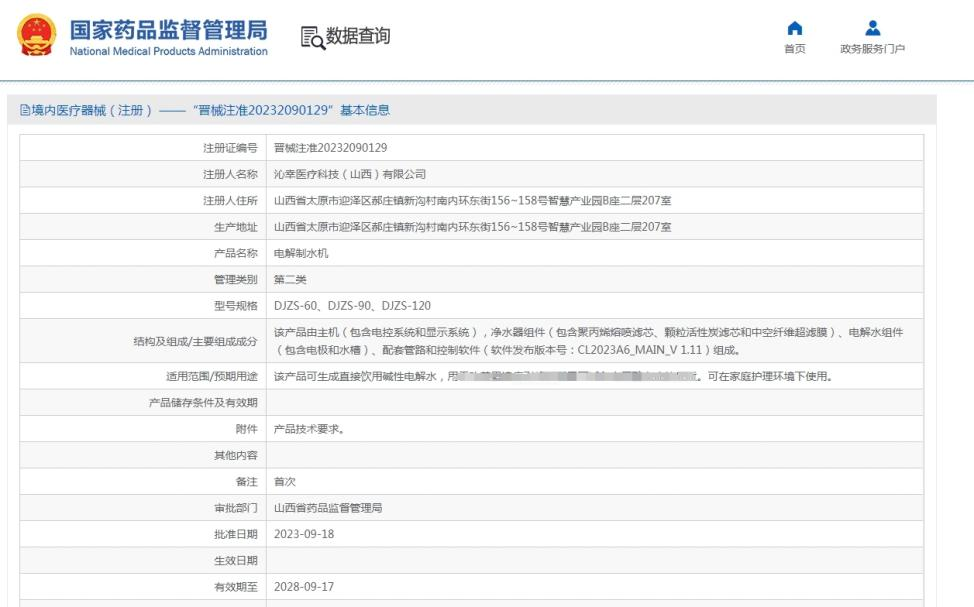This screenshot has width=974, height=607.
Task: Click the 首页 home icon
Action: [x=795, y=29]
